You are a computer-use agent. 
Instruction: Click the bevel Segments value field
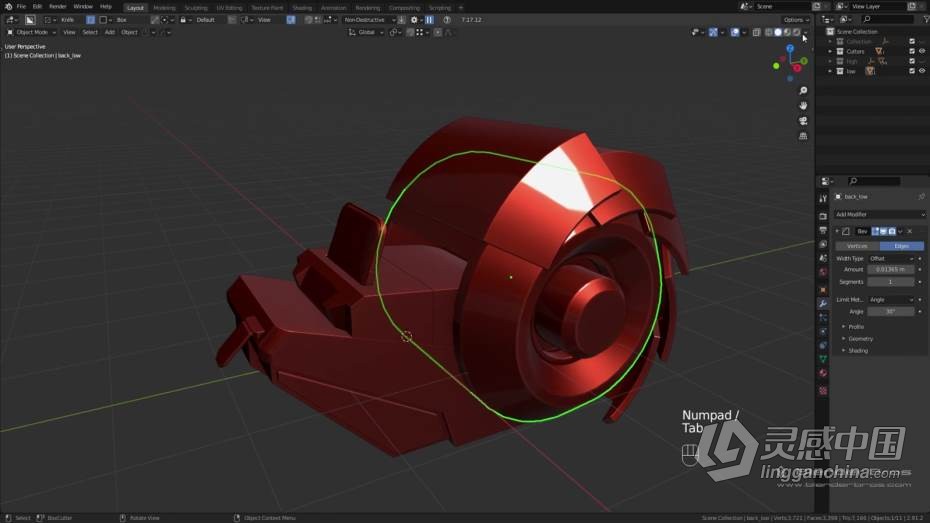click(x=891, y=282)
